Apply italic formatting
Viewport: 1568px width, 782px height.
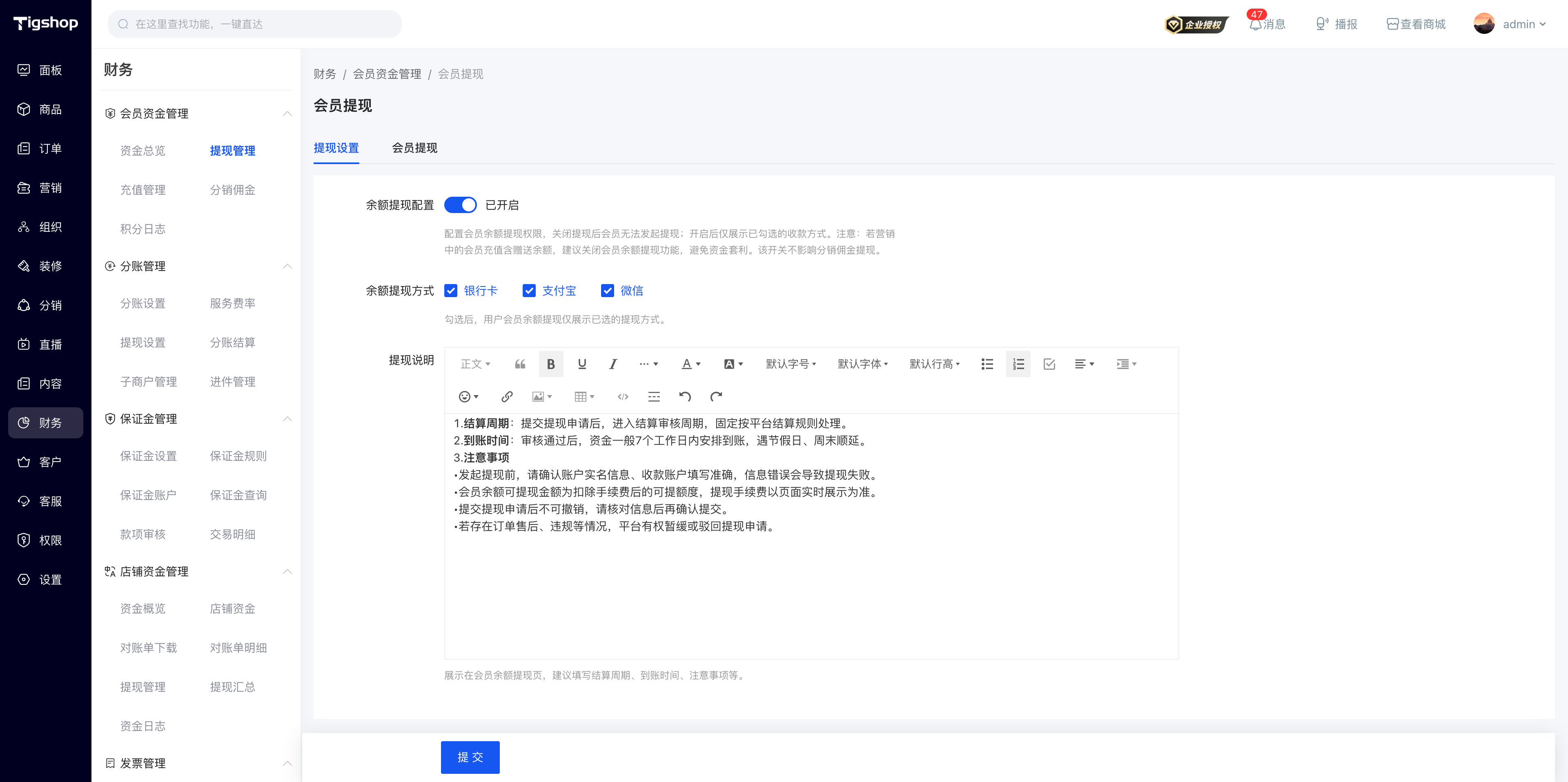click(613, 364)
